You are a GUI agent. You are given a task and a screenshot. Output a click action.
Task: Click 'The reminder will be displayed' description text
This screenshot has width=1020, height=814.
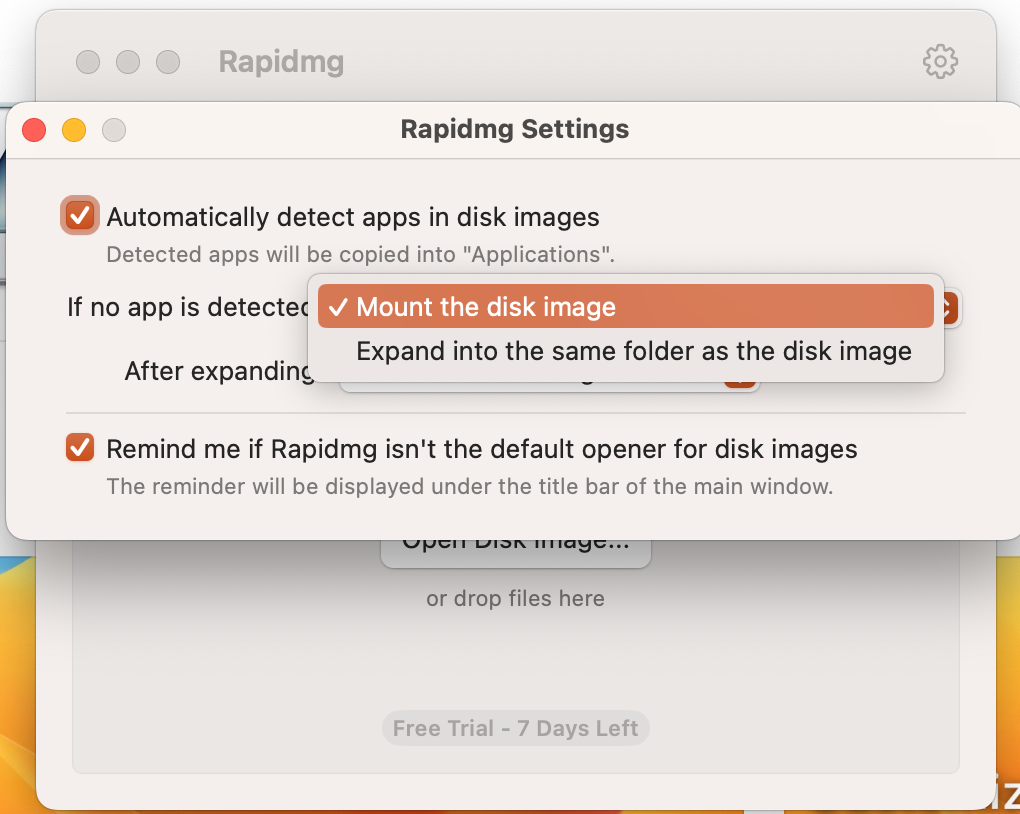(470, 487)
